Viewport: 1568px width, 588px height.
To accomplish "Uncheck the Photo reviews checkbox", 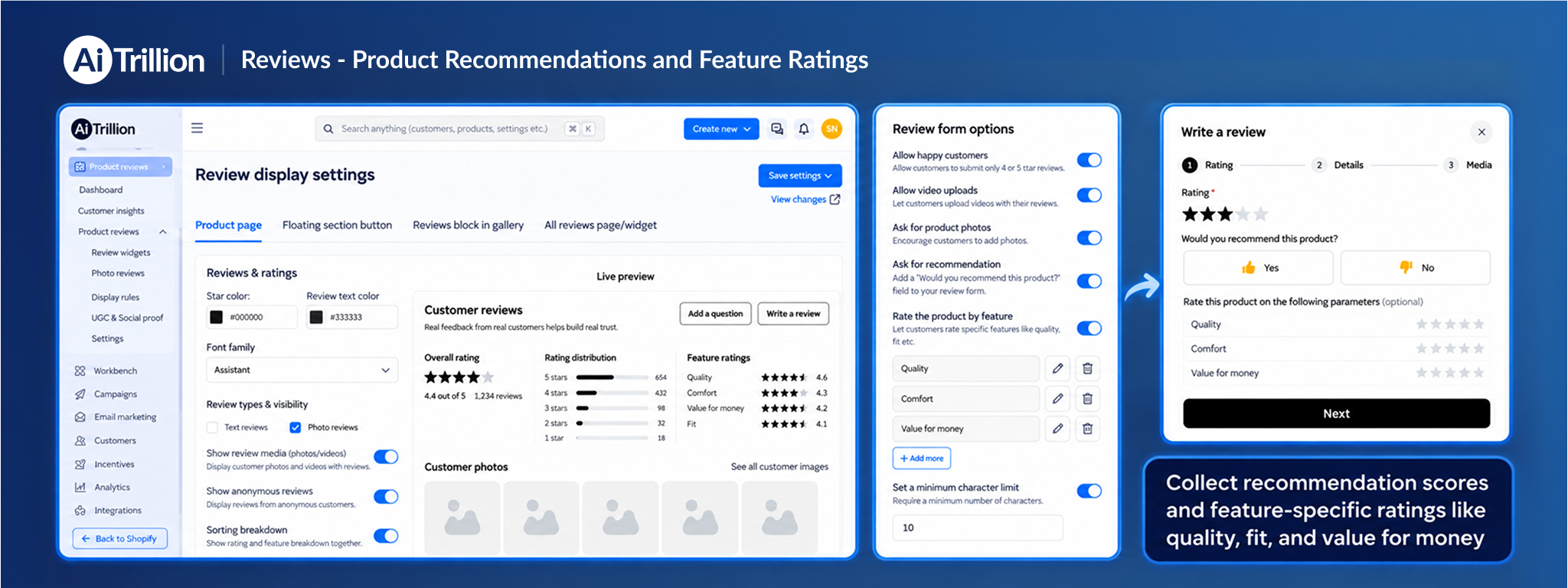I will (x=295, y=427).
